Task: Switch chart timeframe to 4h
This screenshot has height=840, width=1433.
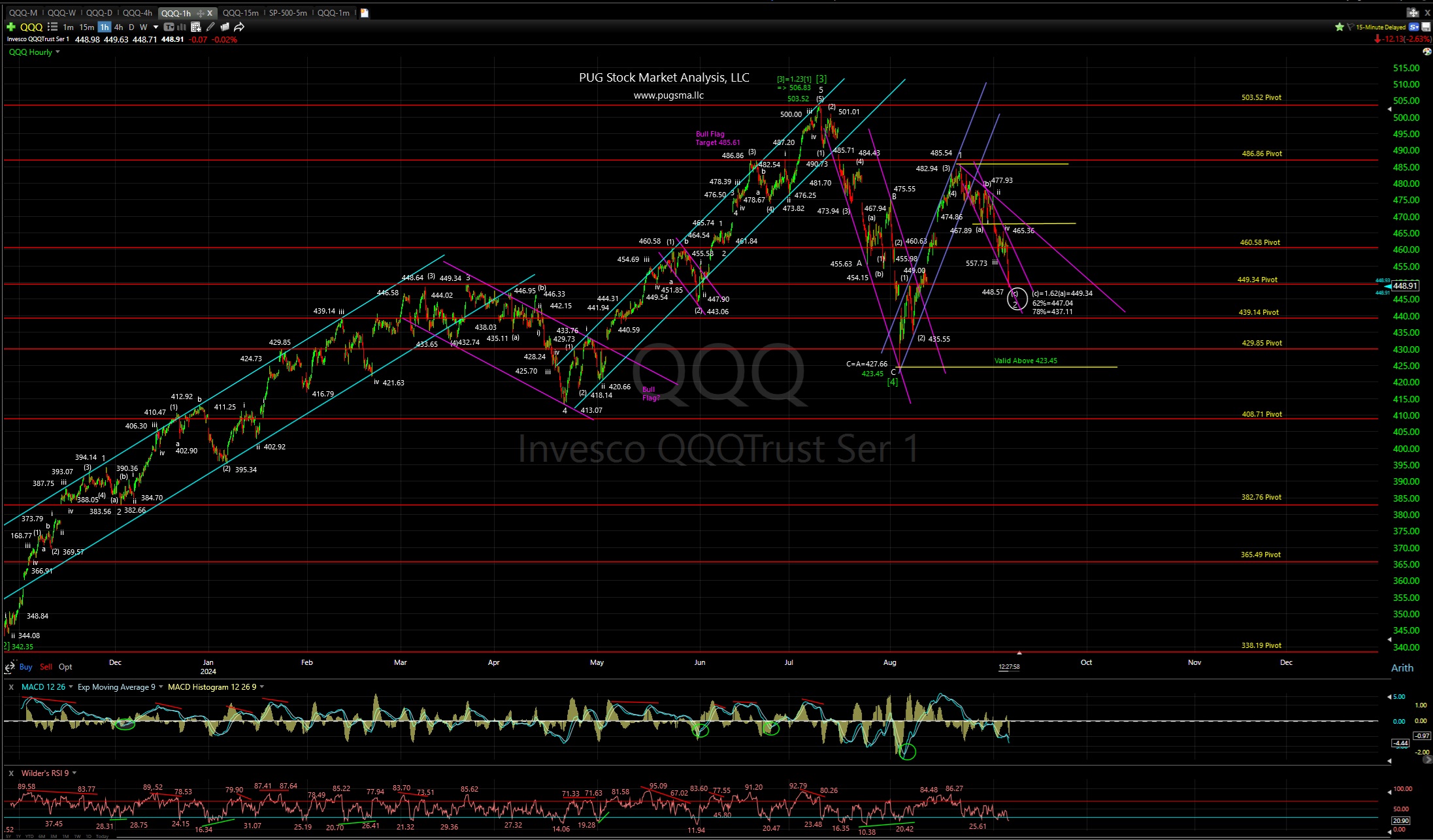Action: click(x=118, y=27)
